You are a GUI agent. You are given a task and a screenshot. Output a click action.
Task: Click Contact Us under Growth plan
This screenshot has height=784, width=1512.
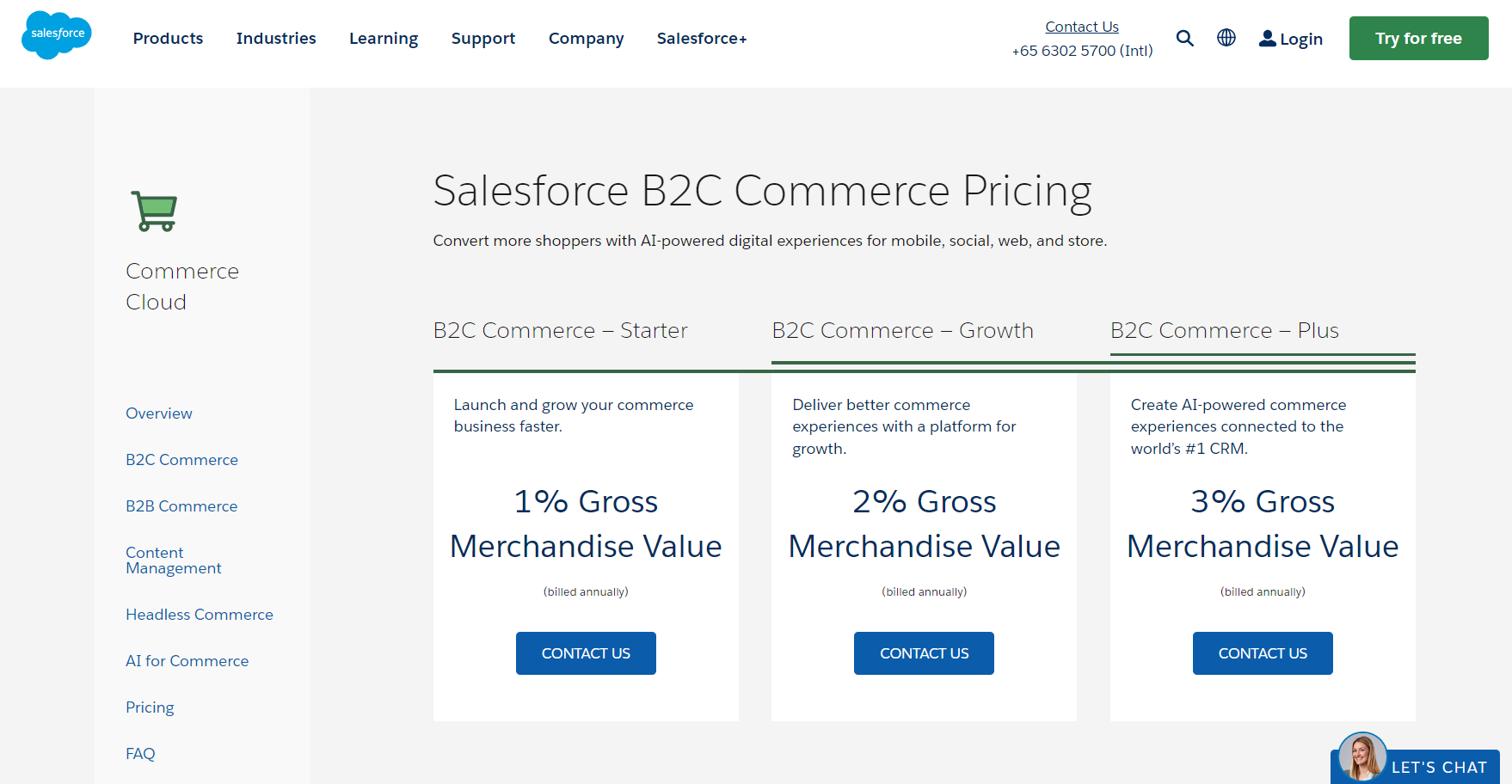point(924,653)
